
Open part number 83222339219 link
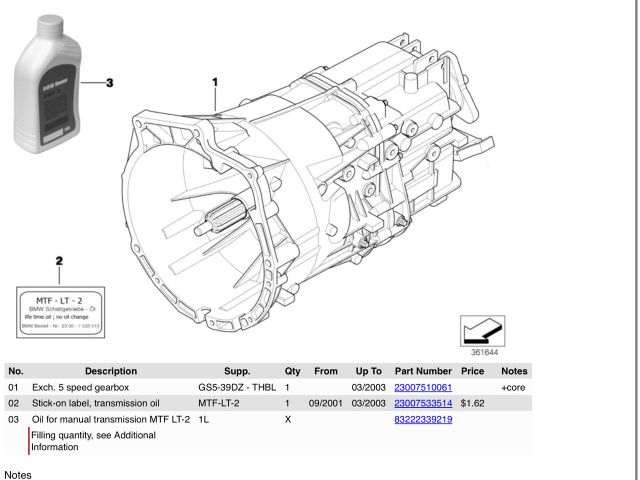pyautogui.click(x=423, y=420)
